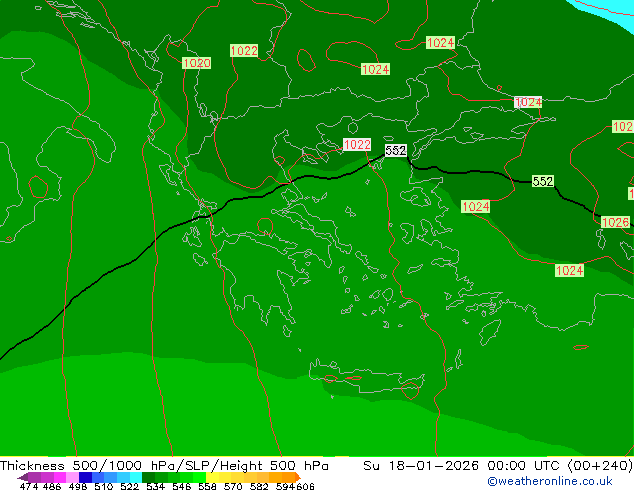Click the orange right arrow of the legend

(x=298, y=477)
